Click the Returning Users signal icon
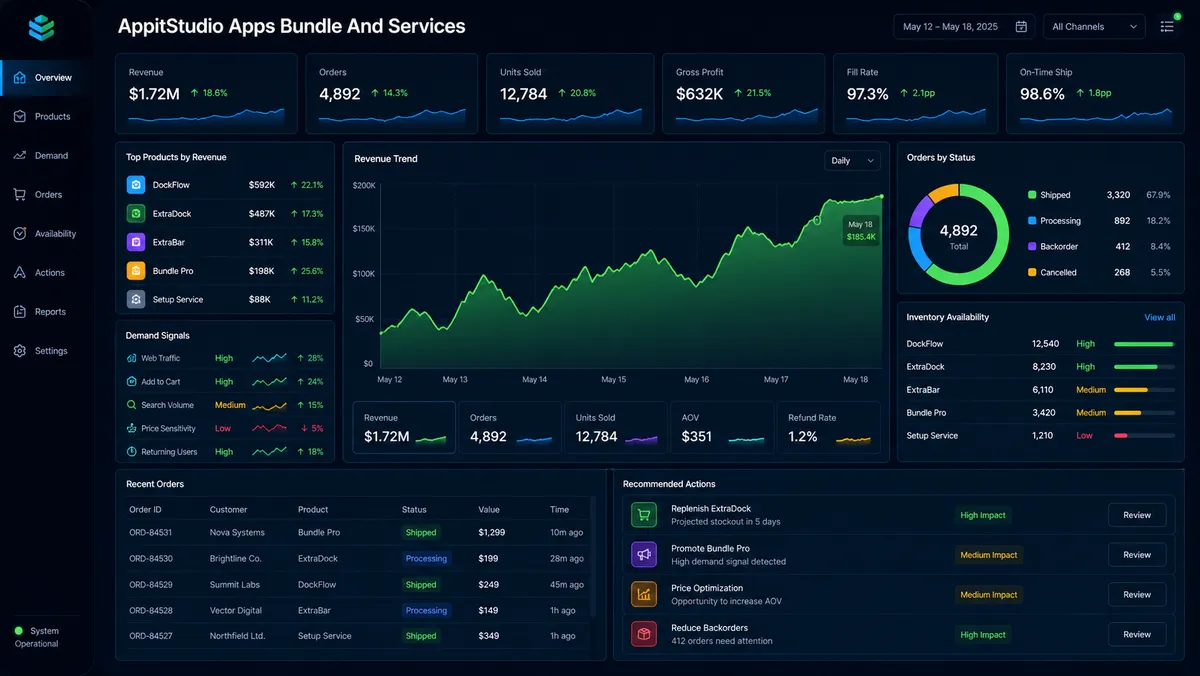The image size is (1200, 676). click(132, 452)
